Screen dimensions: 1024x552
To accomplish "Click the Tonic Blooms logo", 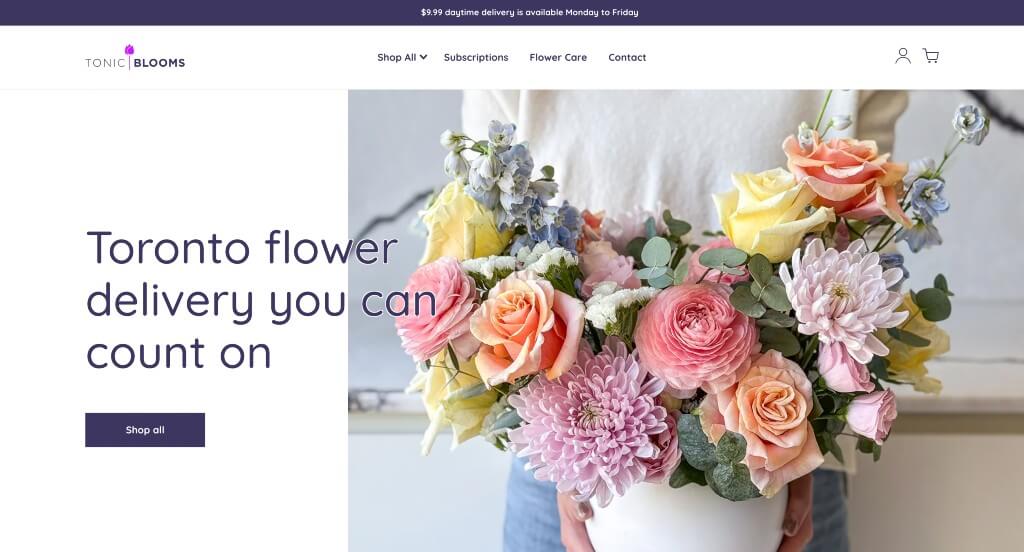I will pyautogui.click(x=135, y=57).
